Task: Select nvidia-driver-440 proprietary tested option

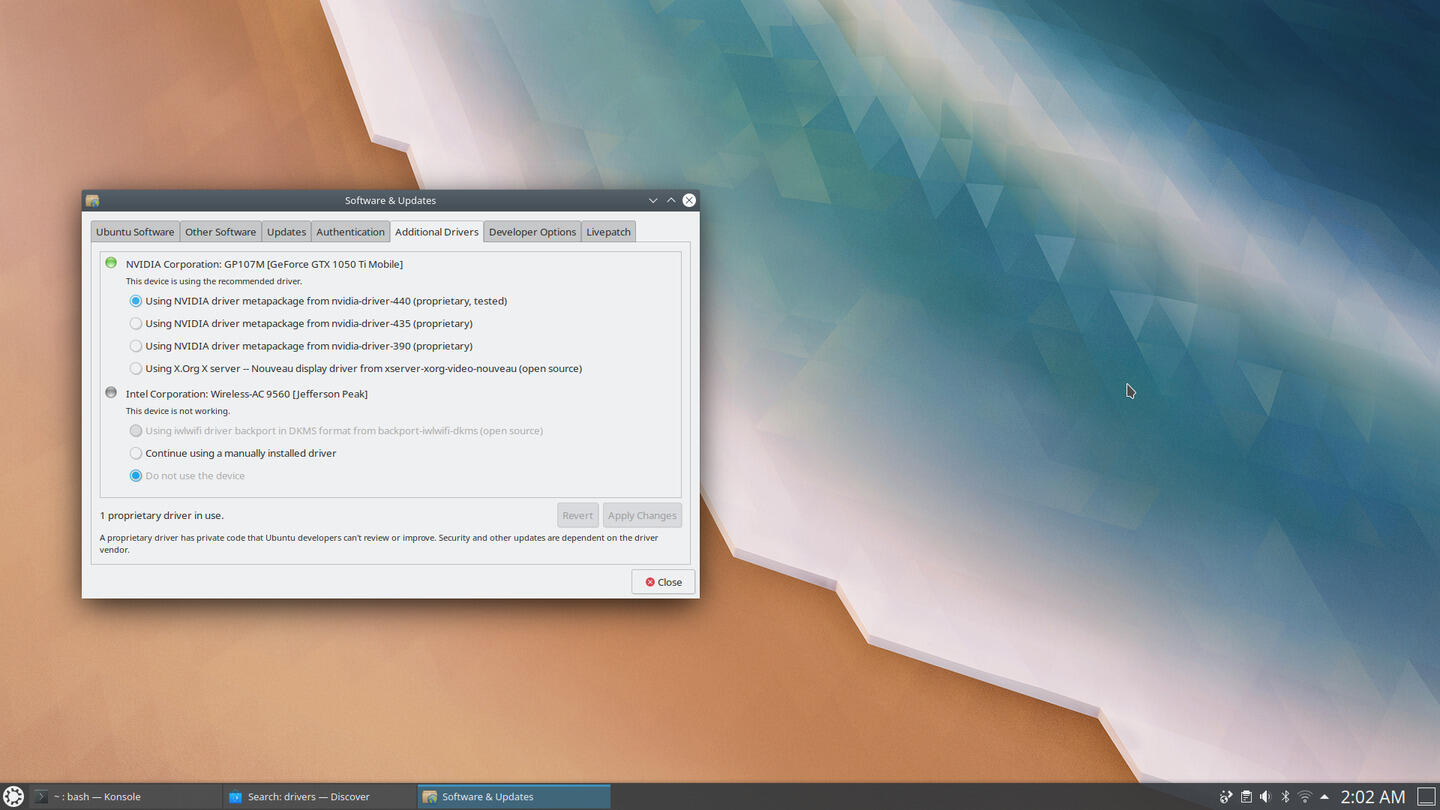Action: click(318, 301)
